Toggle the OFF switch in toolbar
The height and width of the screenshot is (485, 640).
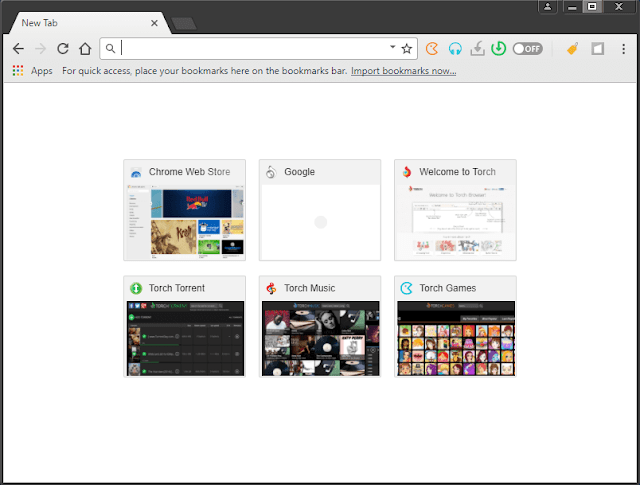[527, 49]
